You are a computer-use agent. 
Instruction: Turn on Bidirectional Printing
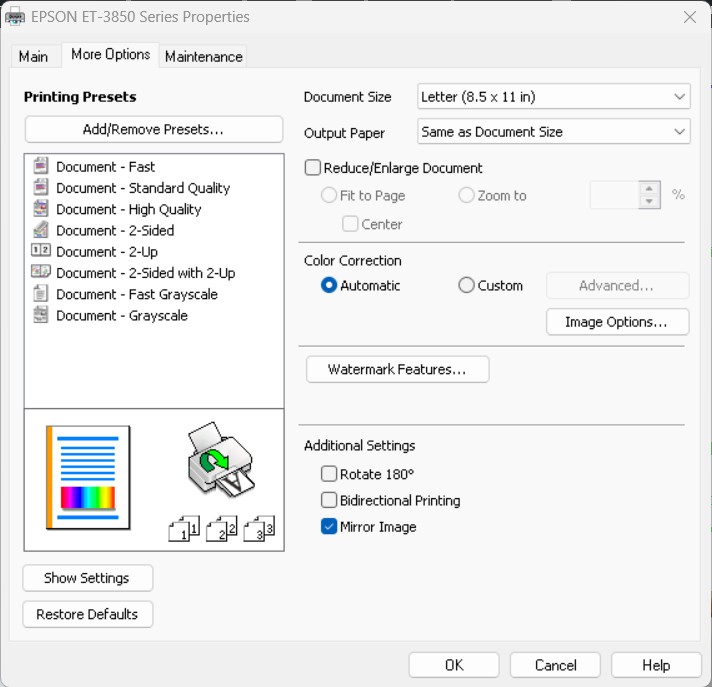pos(329,500)
